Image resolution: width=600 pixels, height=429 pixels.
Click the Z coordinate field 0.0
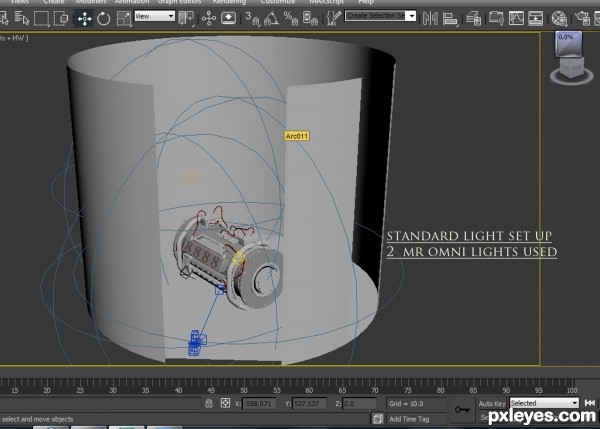(359, 403)
